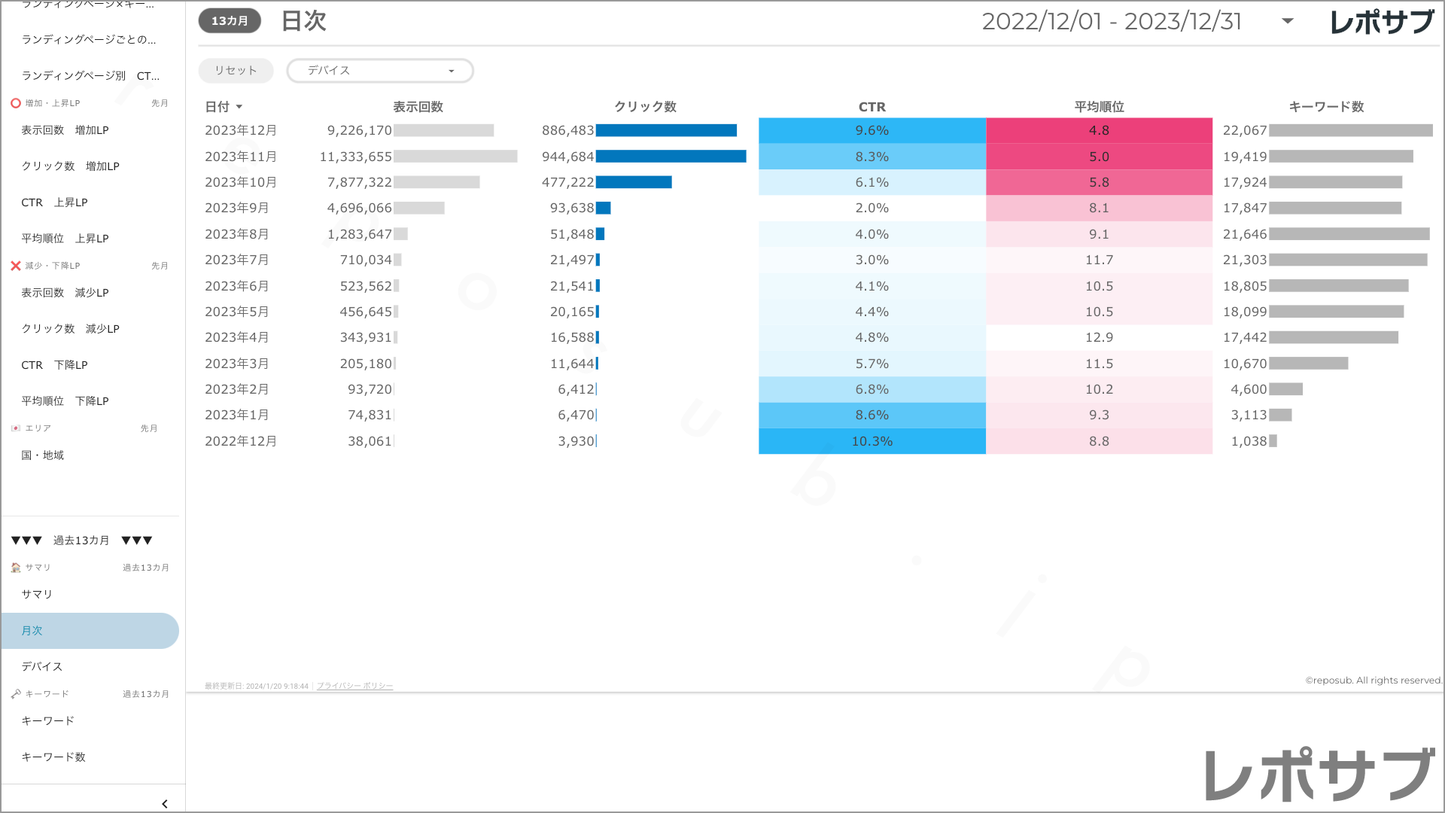
Task: Click the red circle 増加・上昇LP section icon
Action: pyautogui.click(x=15, y=103)
